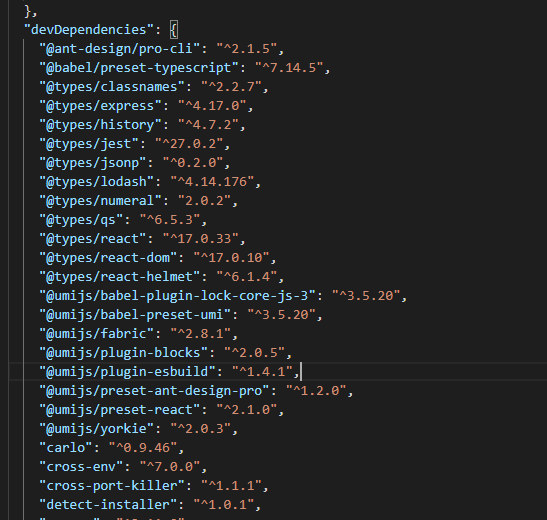Click "@umijs/plugin-blocks" package name
The width and height of the screenshot is (547, 520).
(123, 353)
